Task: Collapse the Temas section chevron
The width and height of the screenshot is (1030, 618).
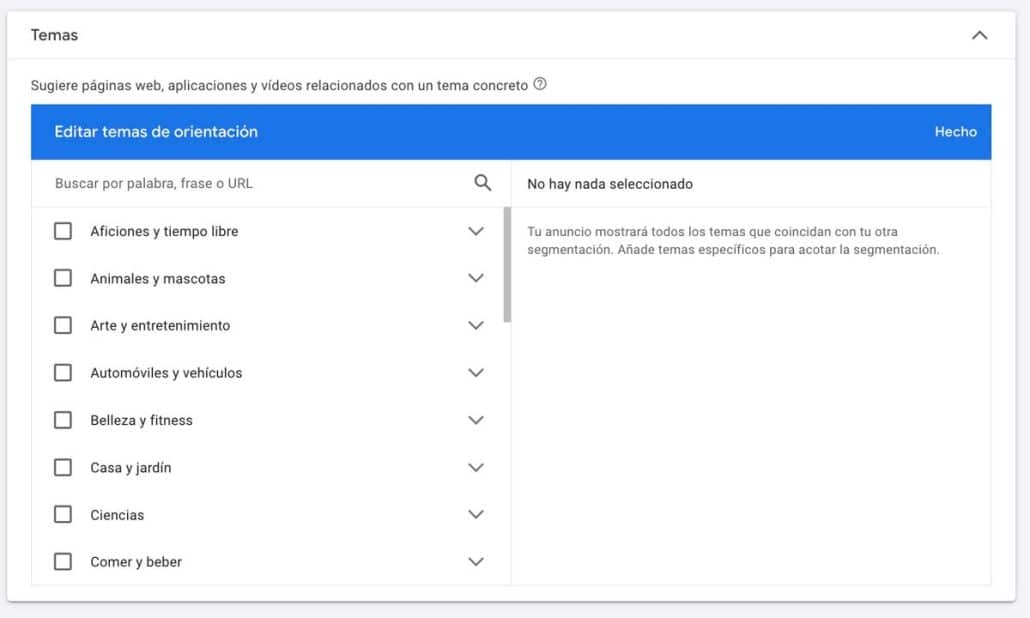Action: pyautogui.click(x=979, y=35)
